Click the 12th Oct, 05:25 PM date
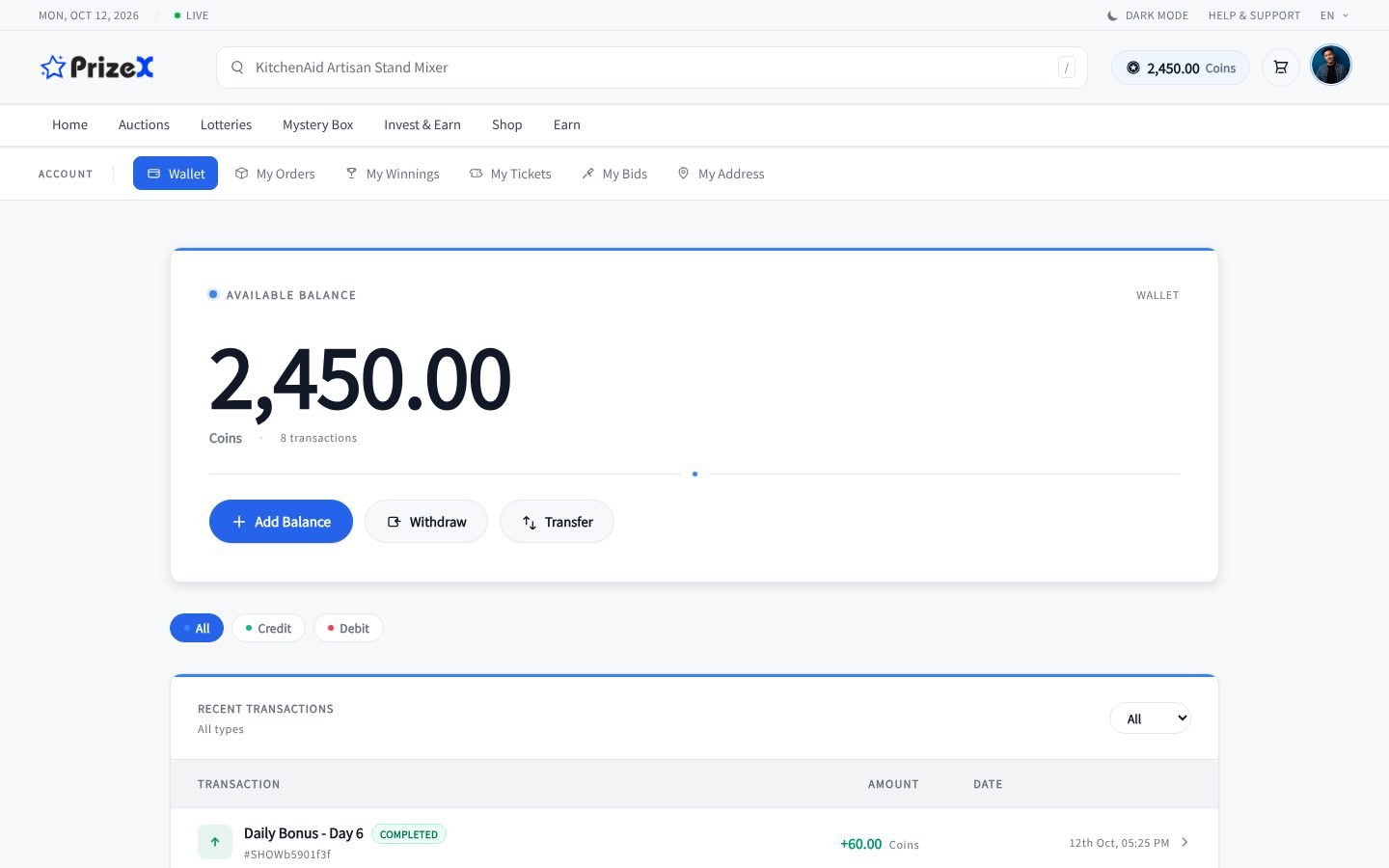 1119,843
